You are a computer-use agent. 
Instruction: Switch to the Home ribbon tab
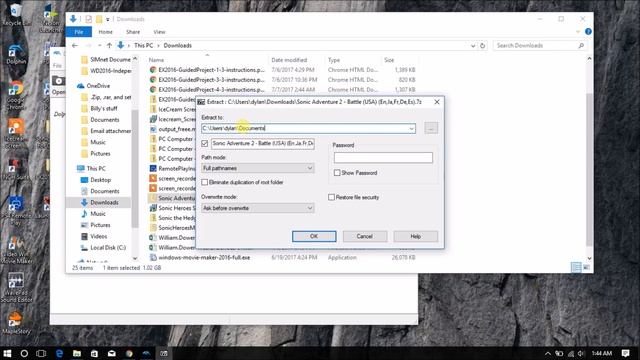point(105,32)
